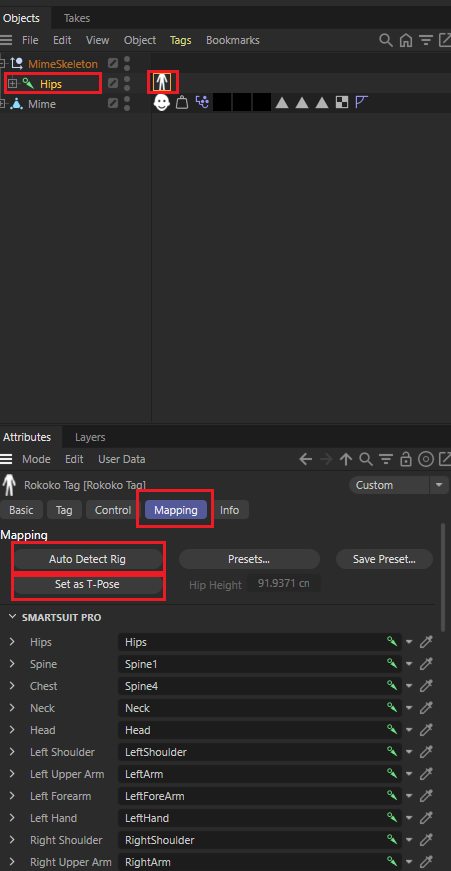
Task: Click the lock icon in Attributes manager
Action: [406, 459]
